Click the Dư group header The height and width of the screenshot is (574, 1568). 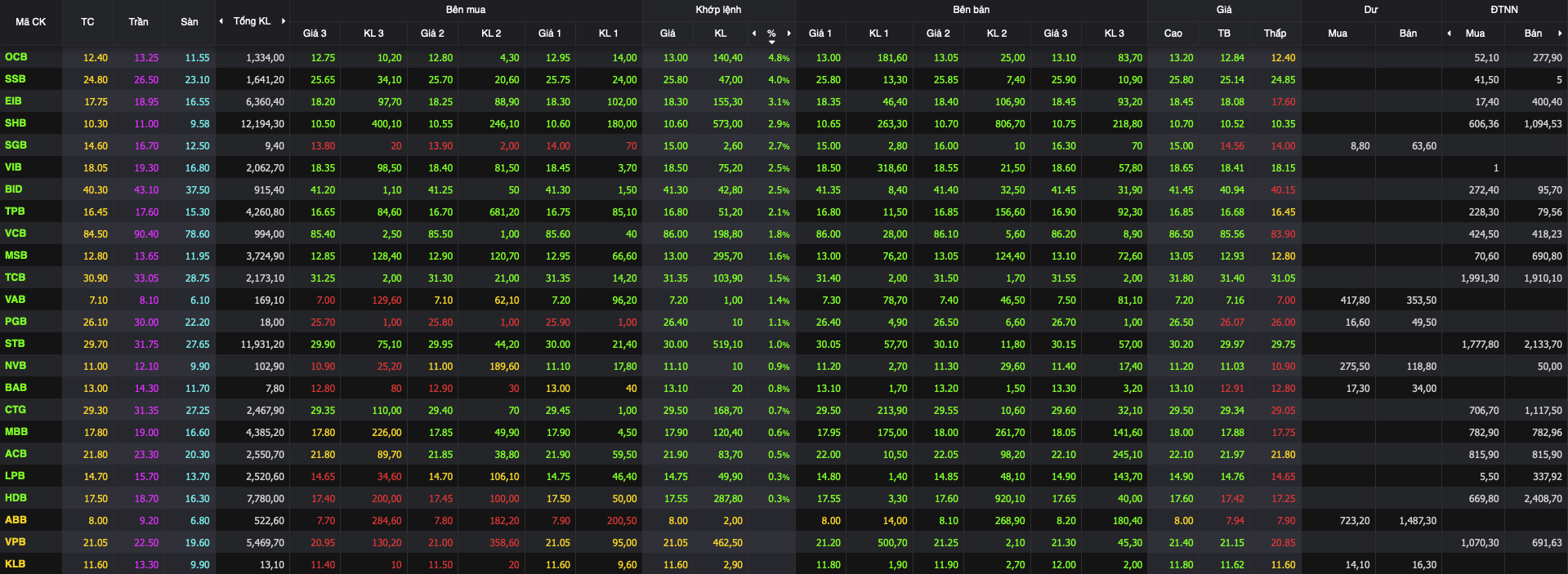(x=1371, y=10)
